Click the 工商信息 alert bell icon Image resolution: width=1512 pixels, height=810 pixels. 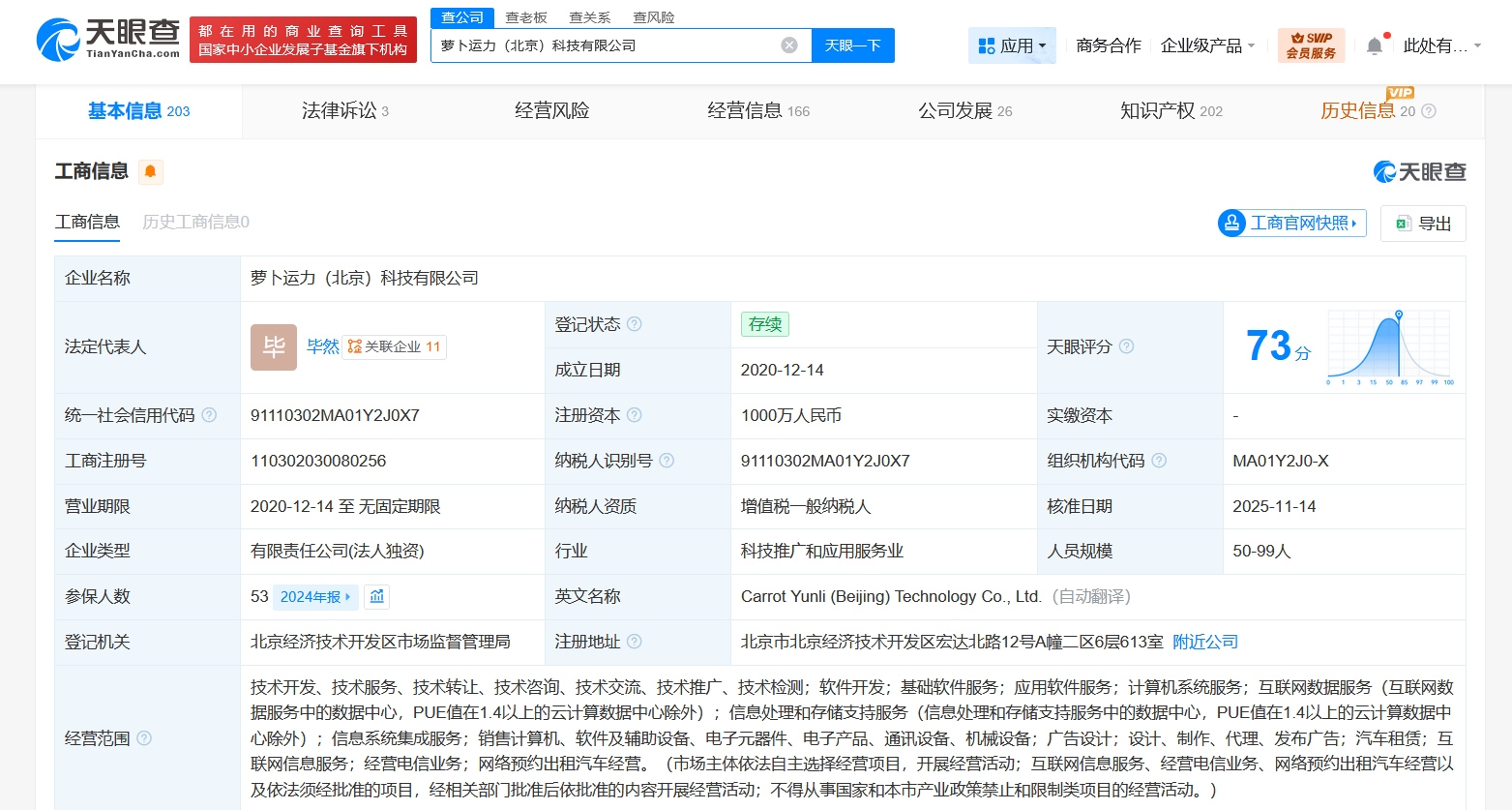point(150,171)
